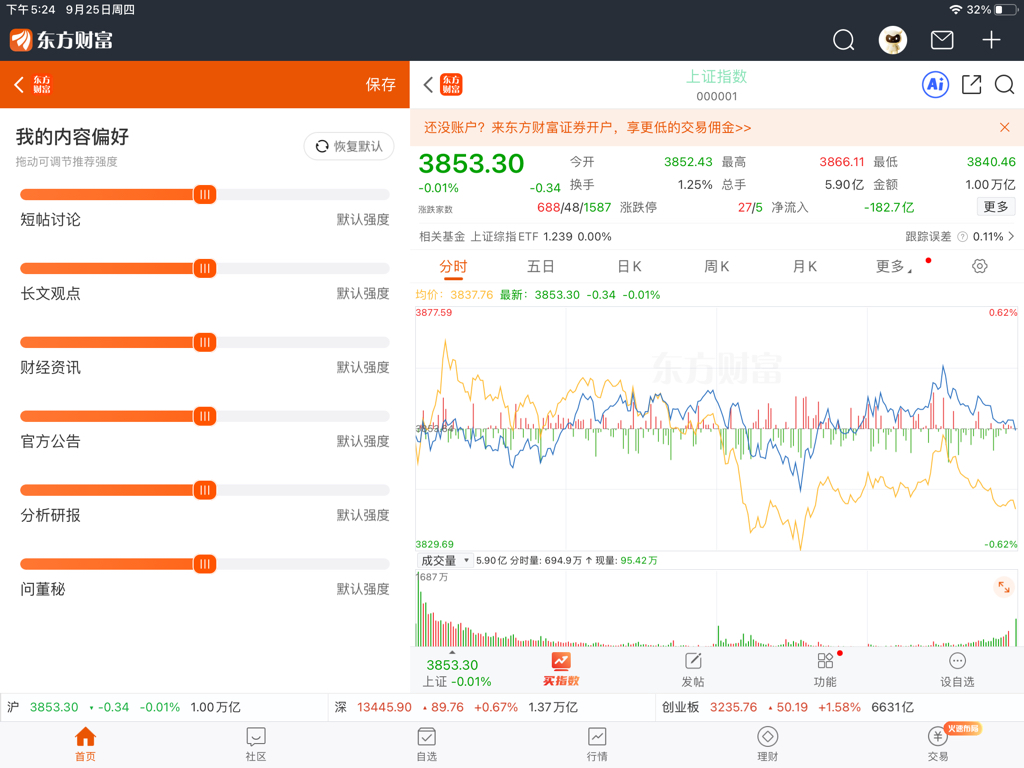
Task: Go back from the content preferences panel
Action: tap(19, 84)
